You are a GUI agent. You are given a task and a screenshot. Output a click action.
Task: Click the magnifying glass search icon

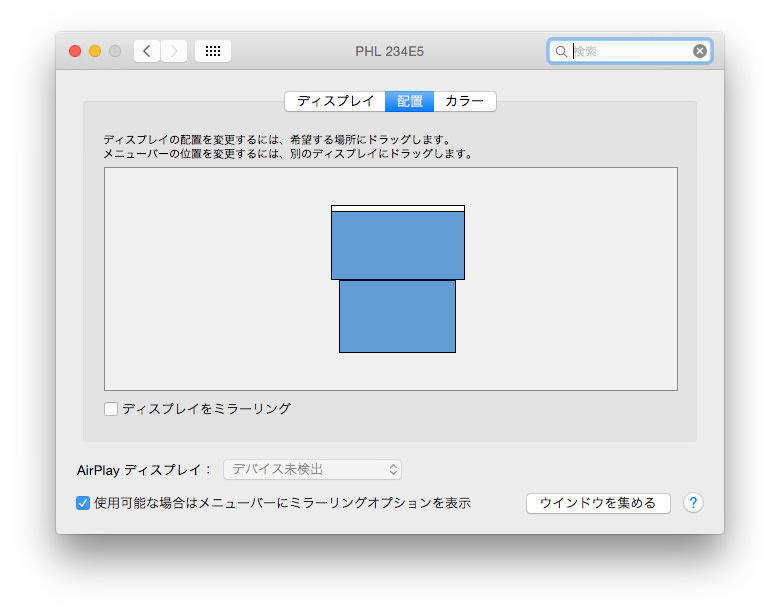coord(561,51)
